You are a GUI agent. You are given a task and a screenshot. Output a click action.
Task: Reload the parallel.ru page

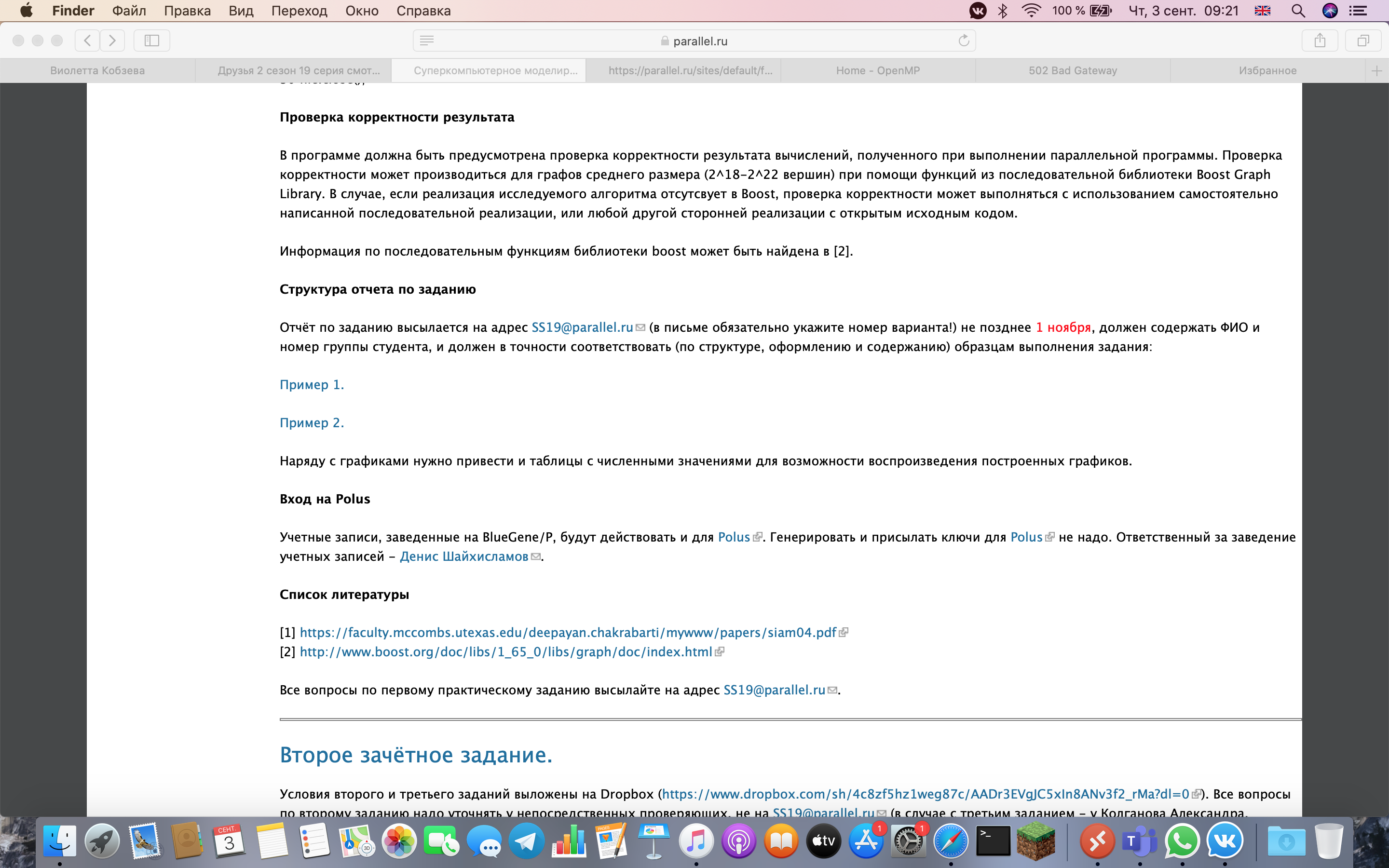pyautogui.click(x=964, y=40)
